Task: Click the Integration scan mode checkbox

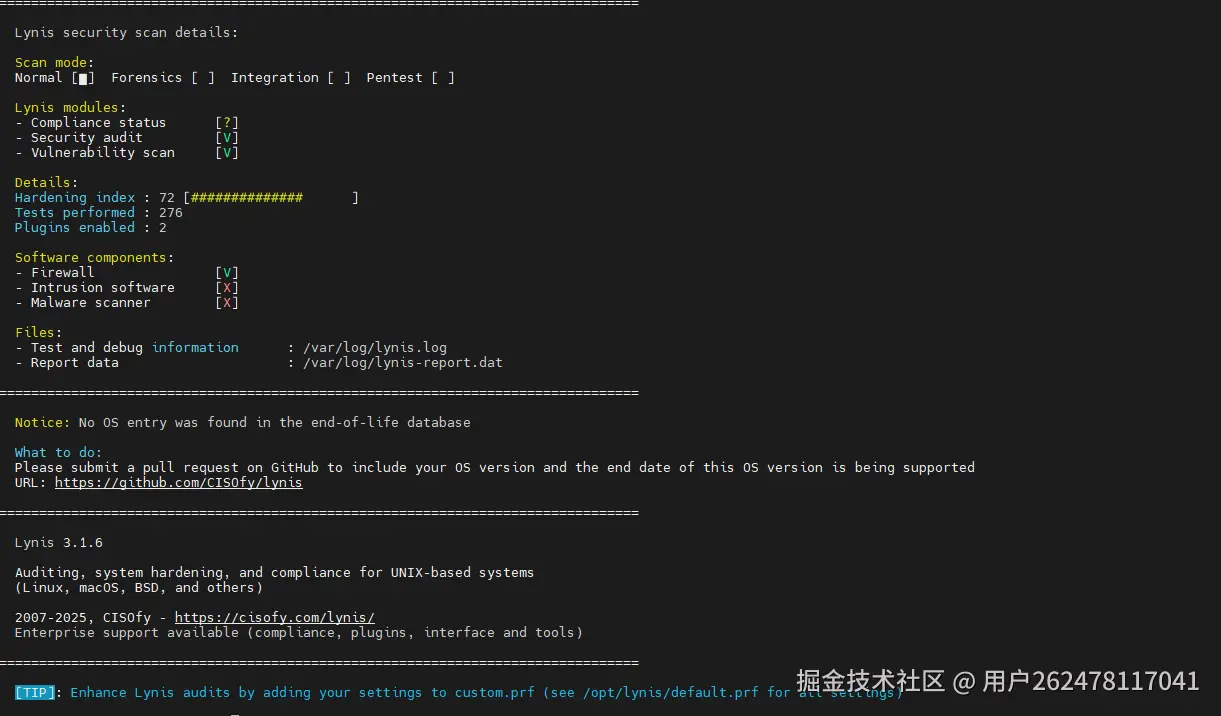Action: click(x=339, y=78)
